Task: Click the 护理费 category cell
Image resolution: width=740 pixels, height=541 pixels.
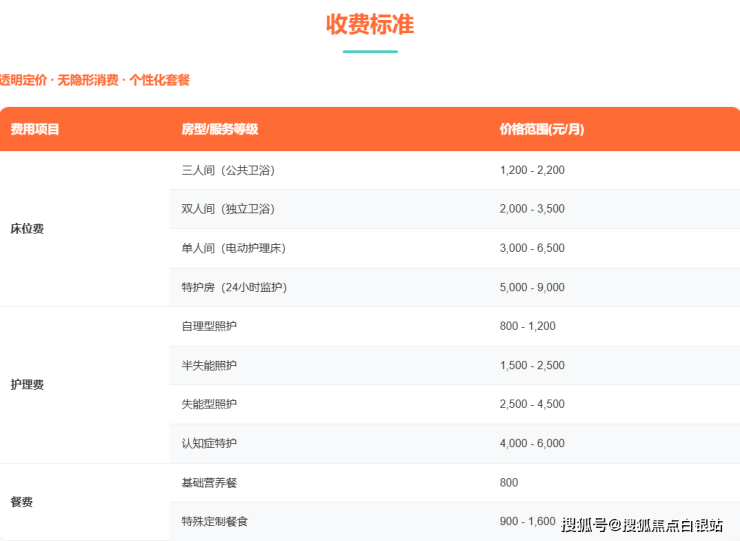Action: point(27,385)
